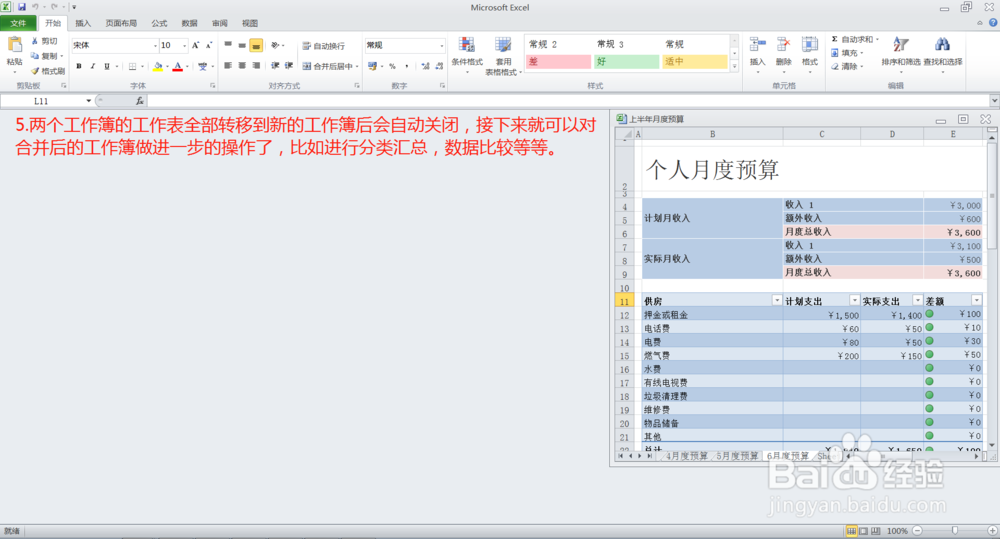Switch to Page Layout view in status bar
1000x539 pixels.
coord(863,531)
